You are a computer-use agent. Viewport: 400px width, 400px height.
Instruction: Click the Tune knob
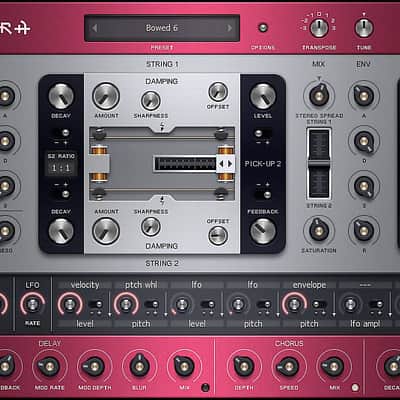coord(364,28)
